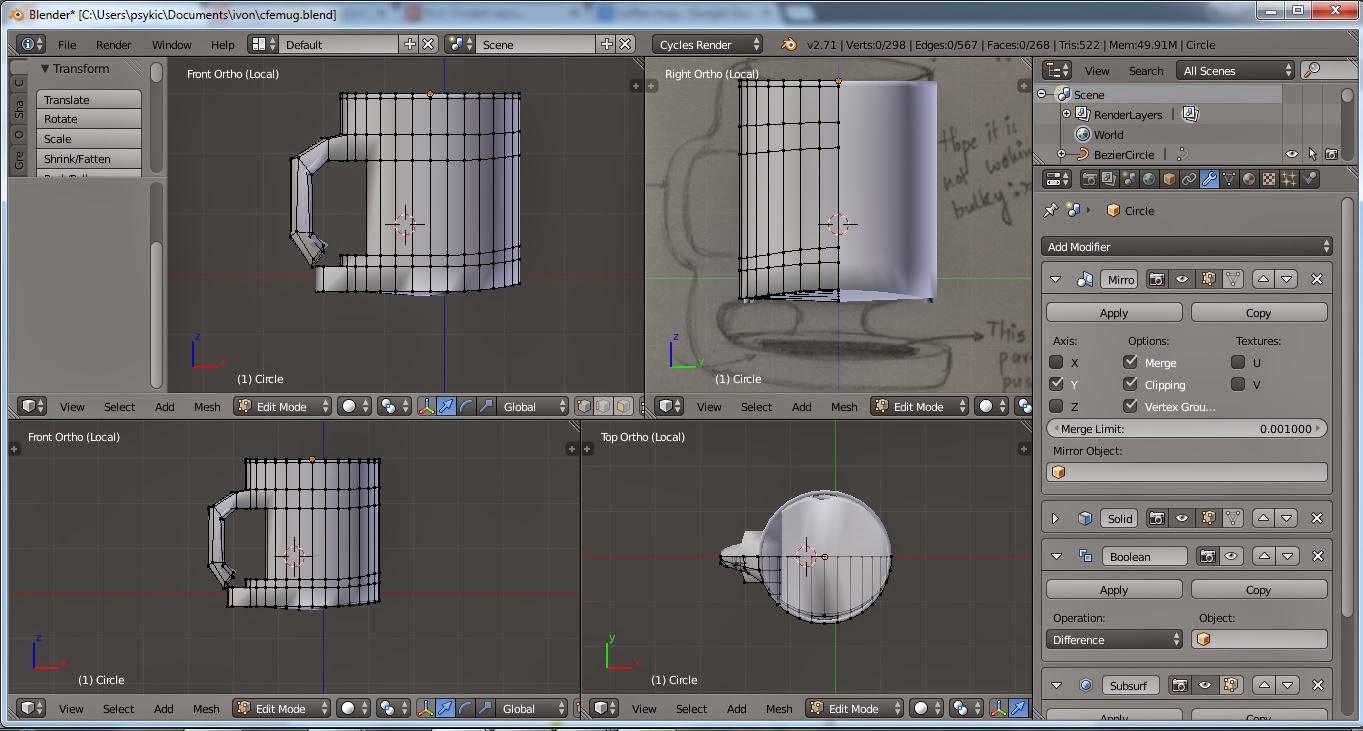
Task: Enable the Mirror Z axis checkbox
Action: pos(1057,406)
